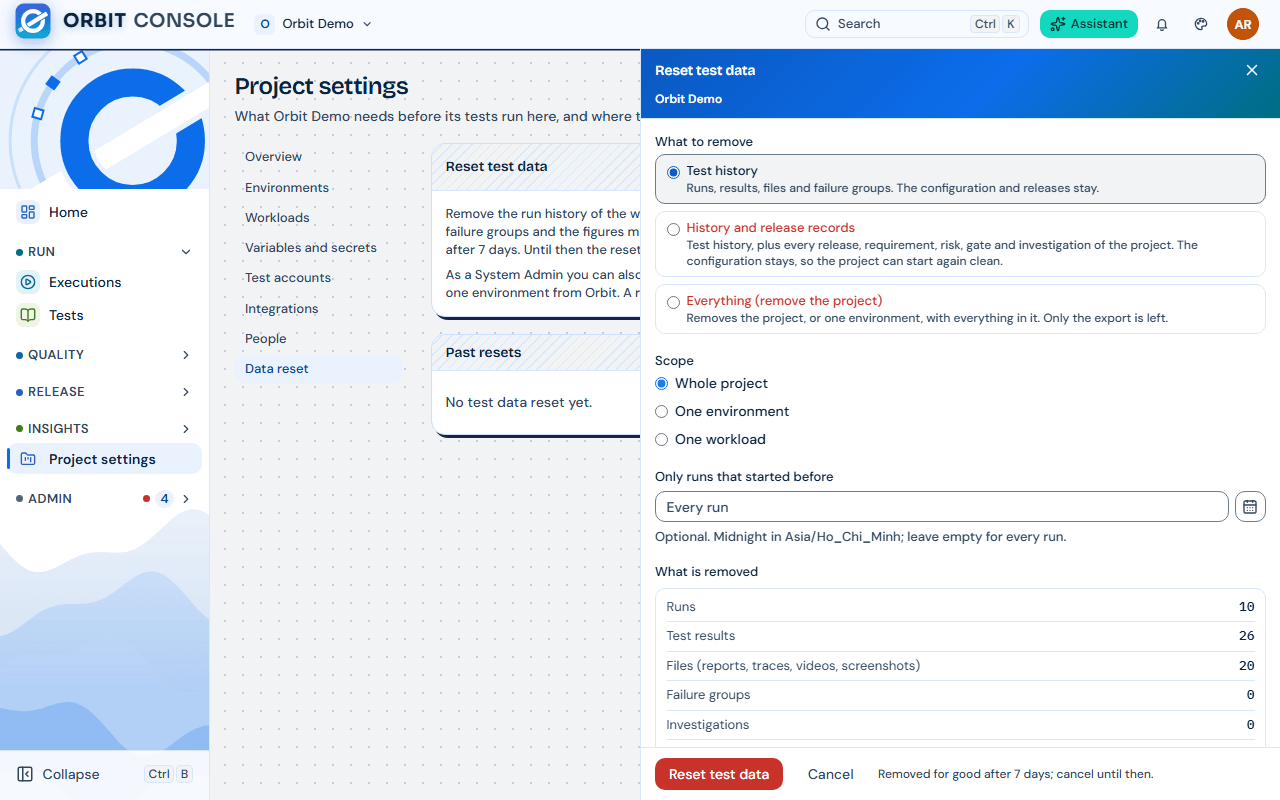Choose One workload scope
Image resolution: width=1280 pixels, height=800 pixels.
click(710, 439)
